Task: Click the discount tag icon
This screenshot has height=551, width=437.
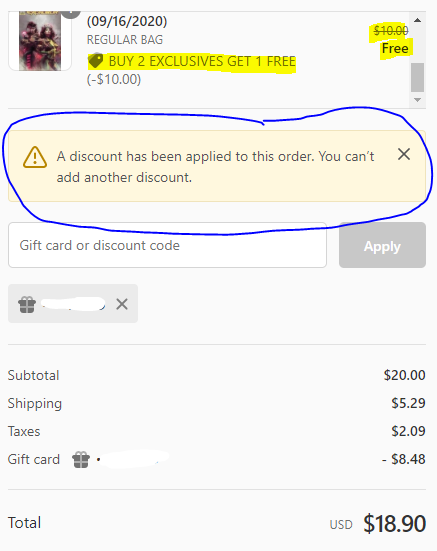Action: [x=95, y=61]
